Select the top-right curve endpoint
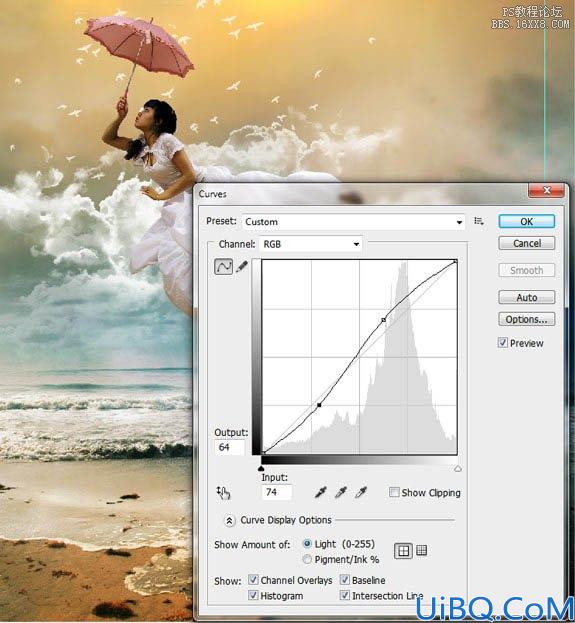The height and width of the screenshot is (623, 575). tap(455, 261)
